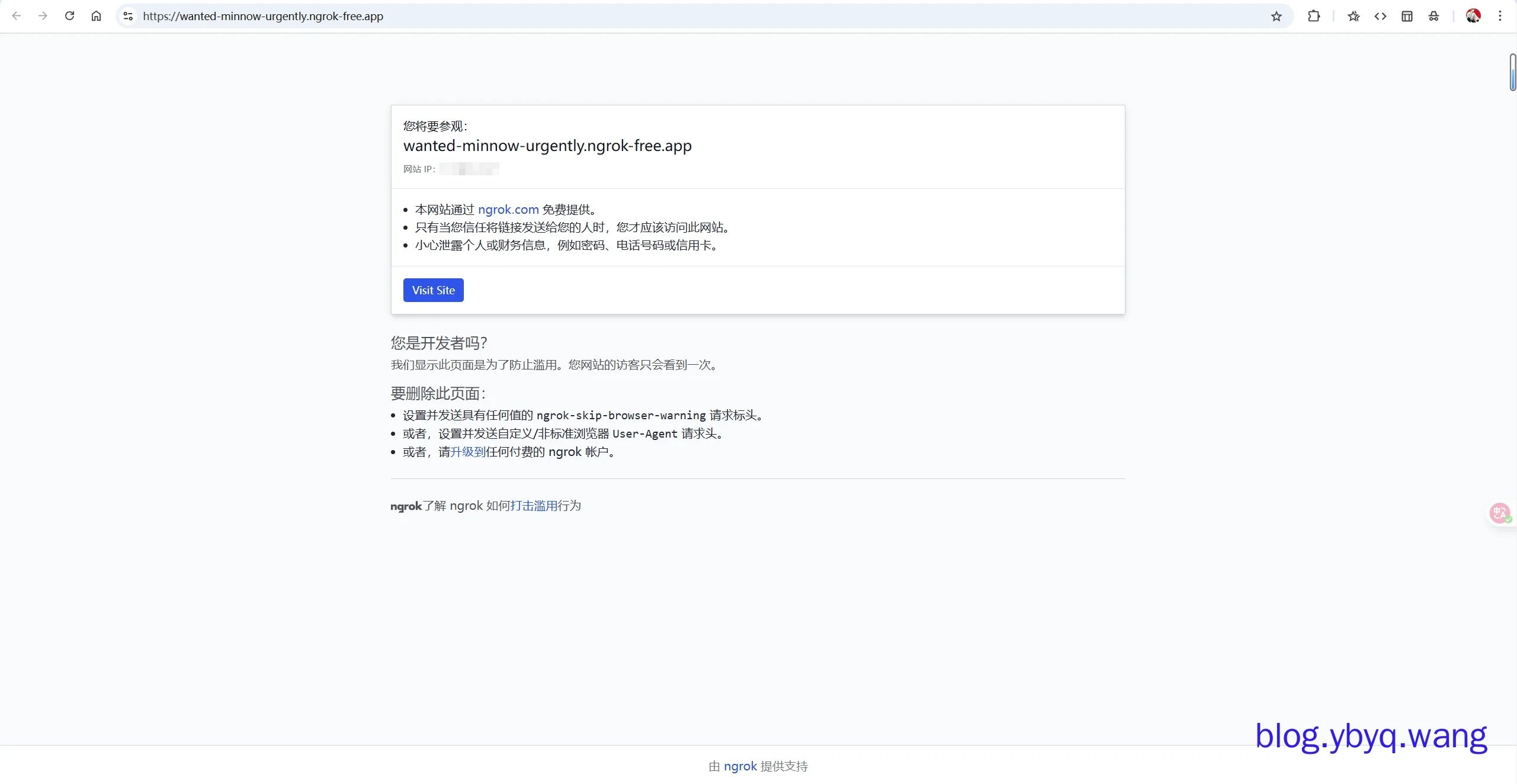Click the 您是开发者吗? heading
1517x784 pixels.
coord(439,343)
